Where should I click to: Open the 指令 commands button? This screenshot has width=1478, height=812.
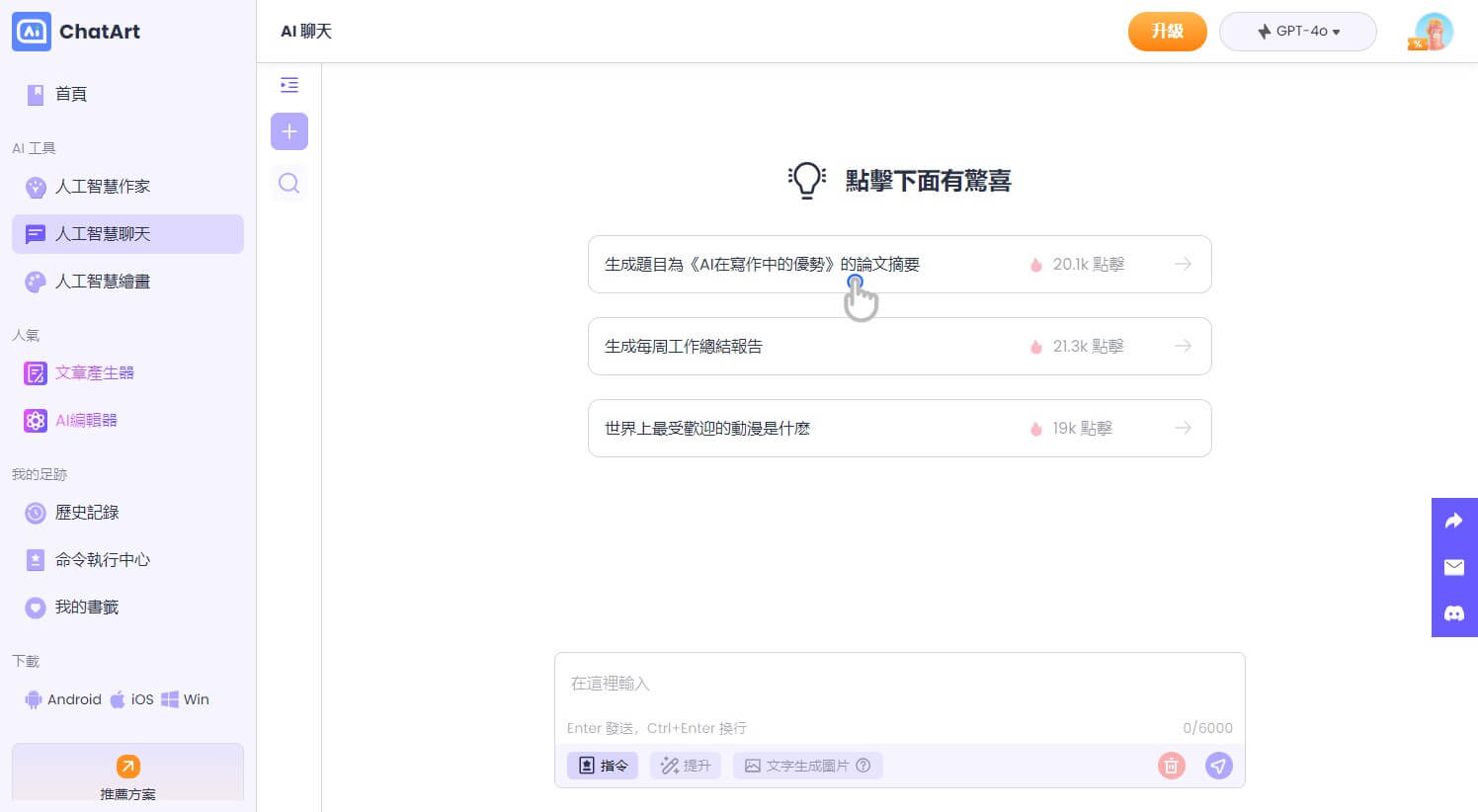click(x=603, y=766)
